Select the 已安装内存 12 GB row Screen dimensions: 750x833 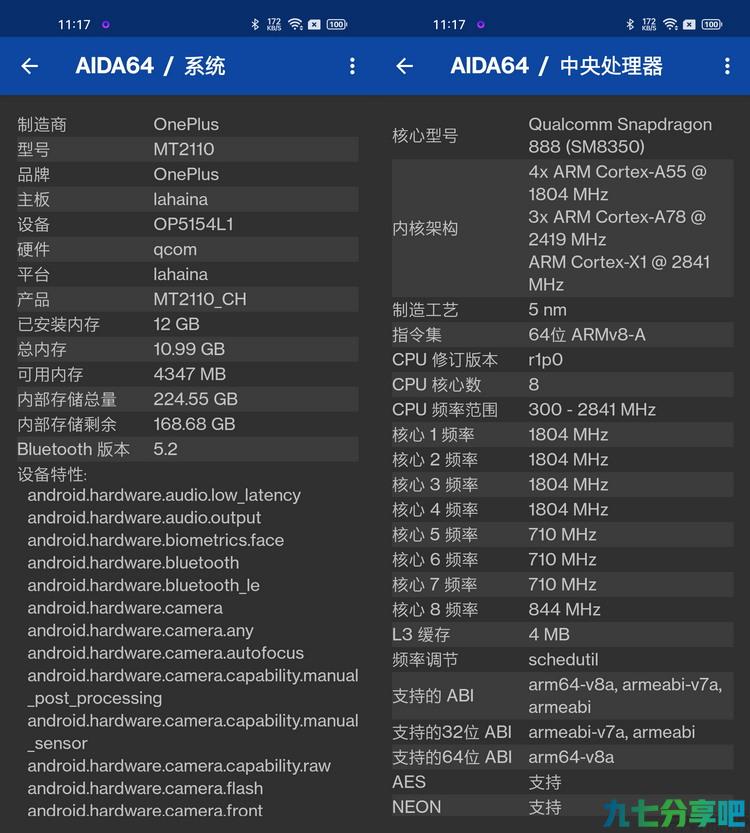coord(188,324)
